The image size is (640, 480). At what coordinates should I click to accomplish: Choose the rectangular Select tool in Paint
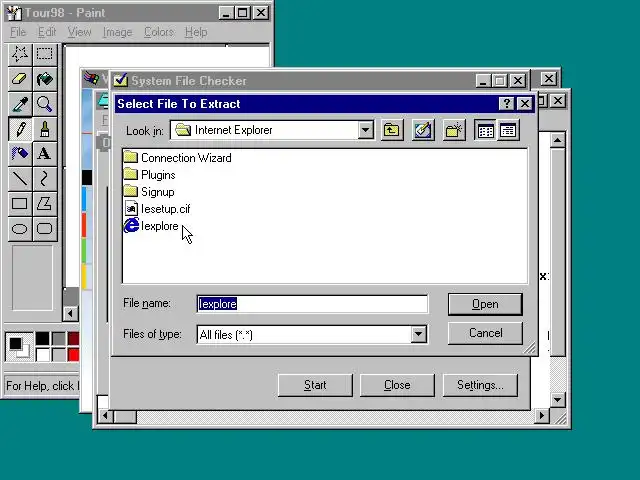[44, 54]
